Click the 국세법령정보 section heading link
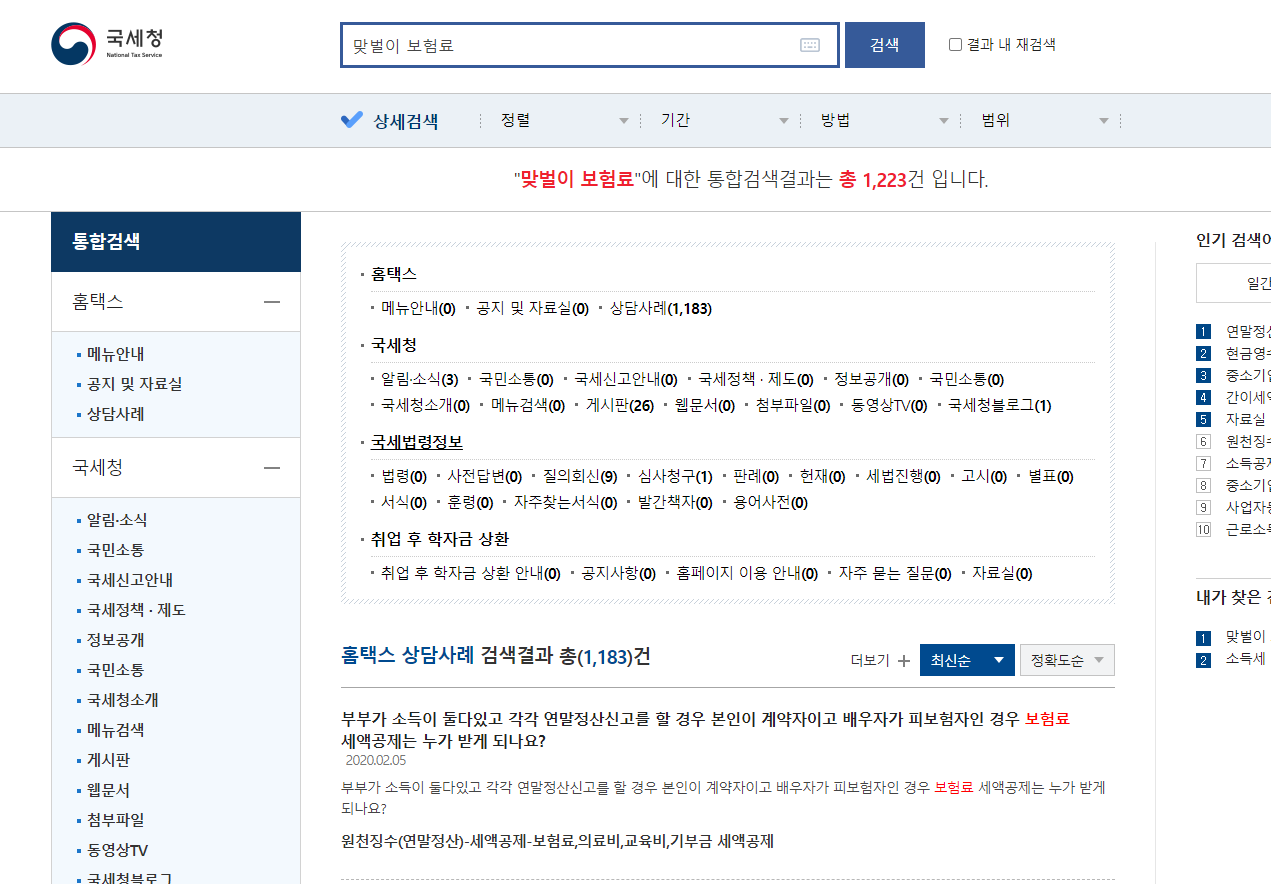This screenshot has width=1271, height=884. coord(417,442)
